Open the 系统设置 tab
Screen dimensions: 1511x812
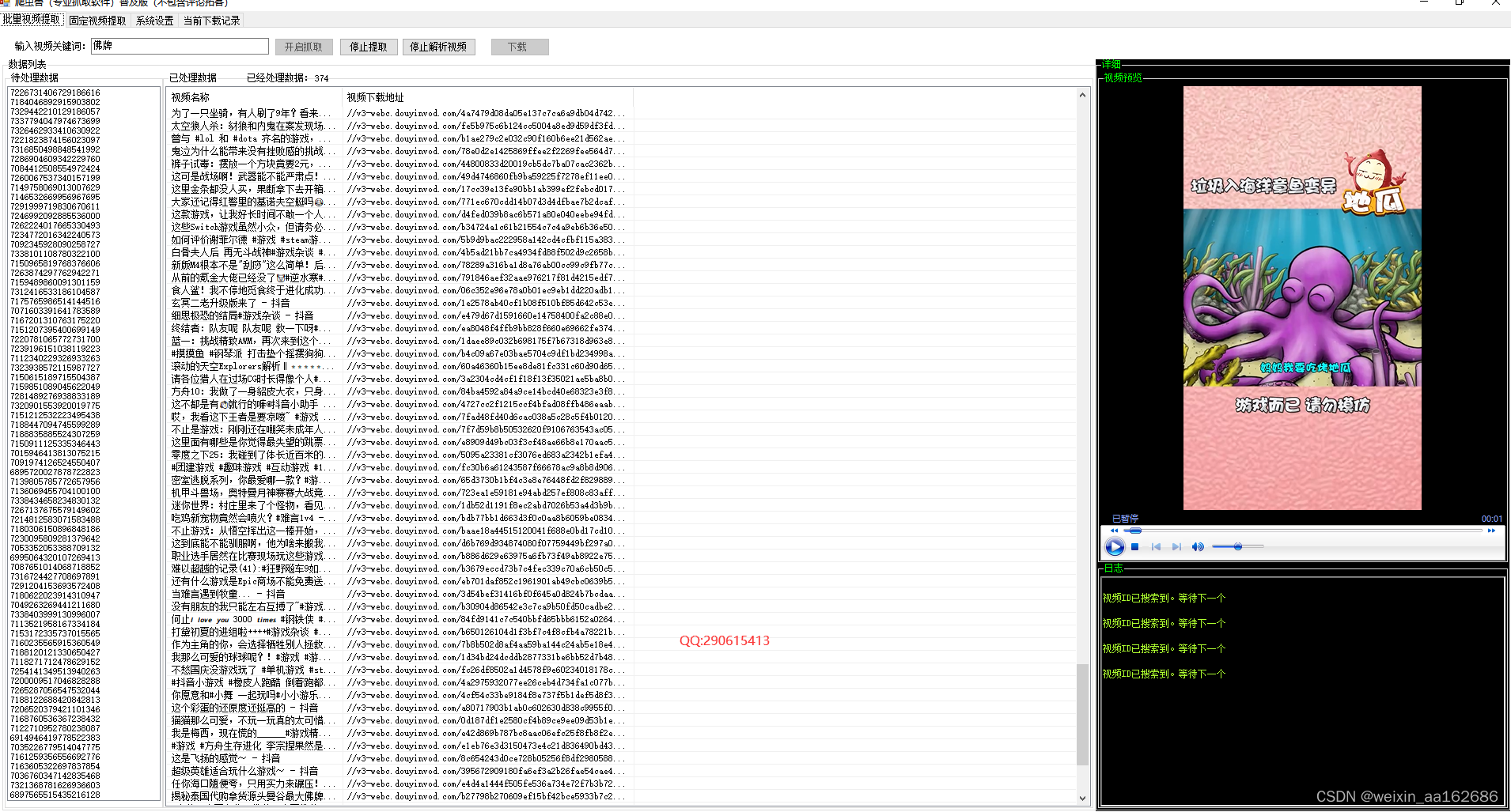click(x=154, y=21)
